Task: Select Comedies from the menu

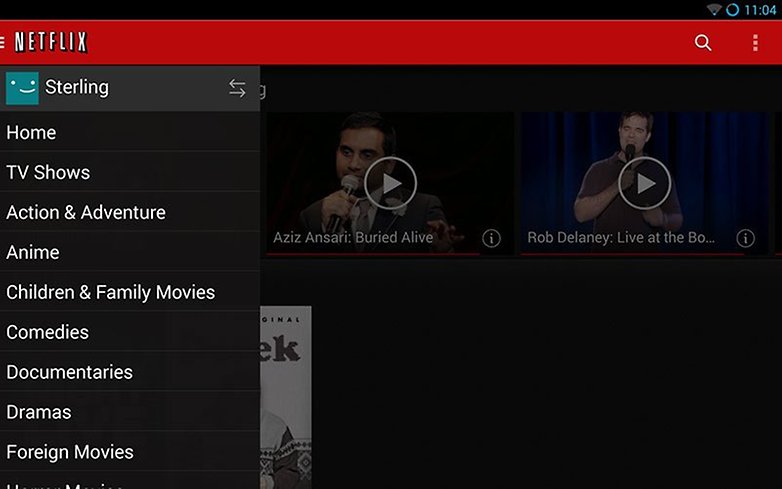Action: (130, 331)
